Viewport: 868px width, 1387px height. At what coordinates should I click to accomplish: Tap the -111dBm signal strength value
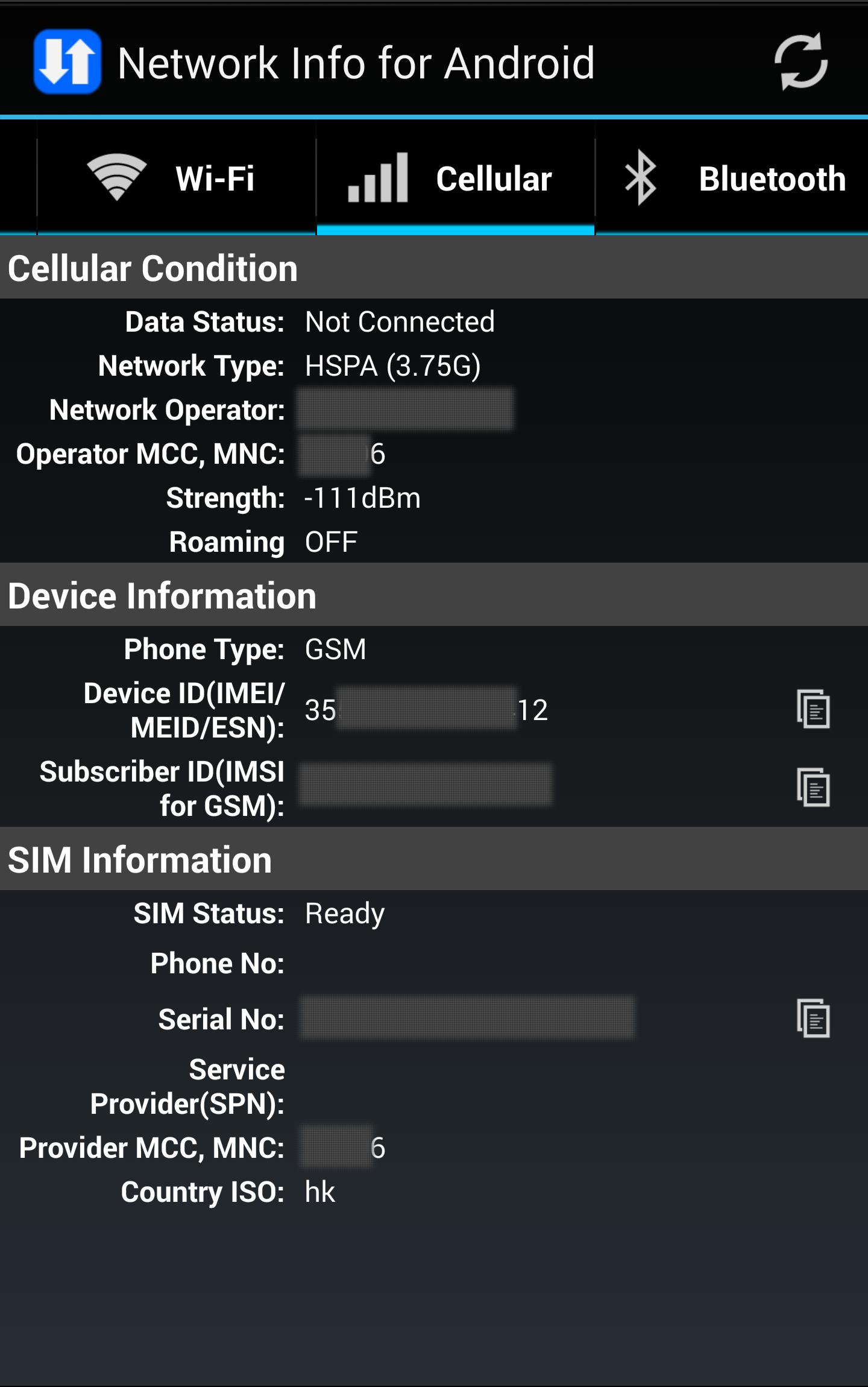pyautogui.click(x=362, y=498)
